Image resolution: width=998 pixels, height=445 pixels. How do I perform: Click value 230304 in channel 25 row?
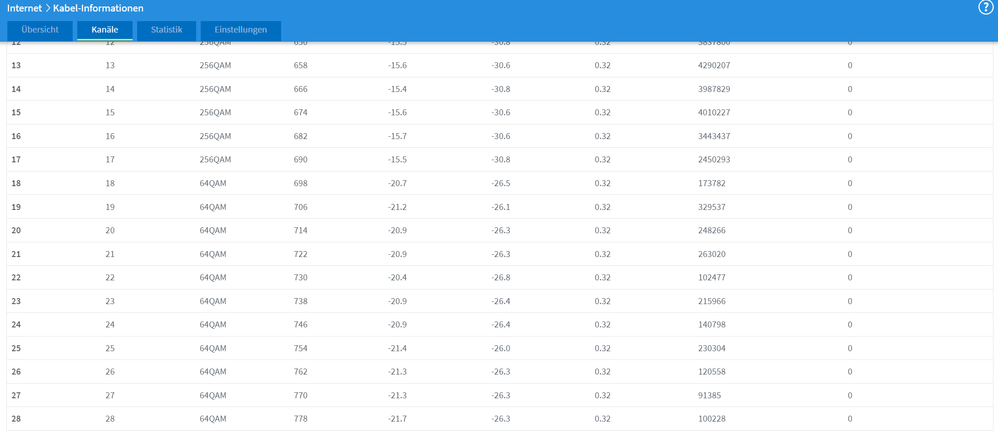tap(712, 348)
